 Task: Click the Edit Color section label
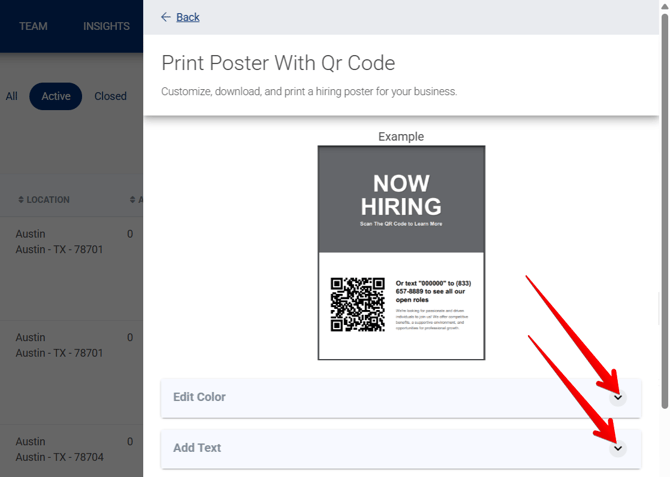pos(199,397)
